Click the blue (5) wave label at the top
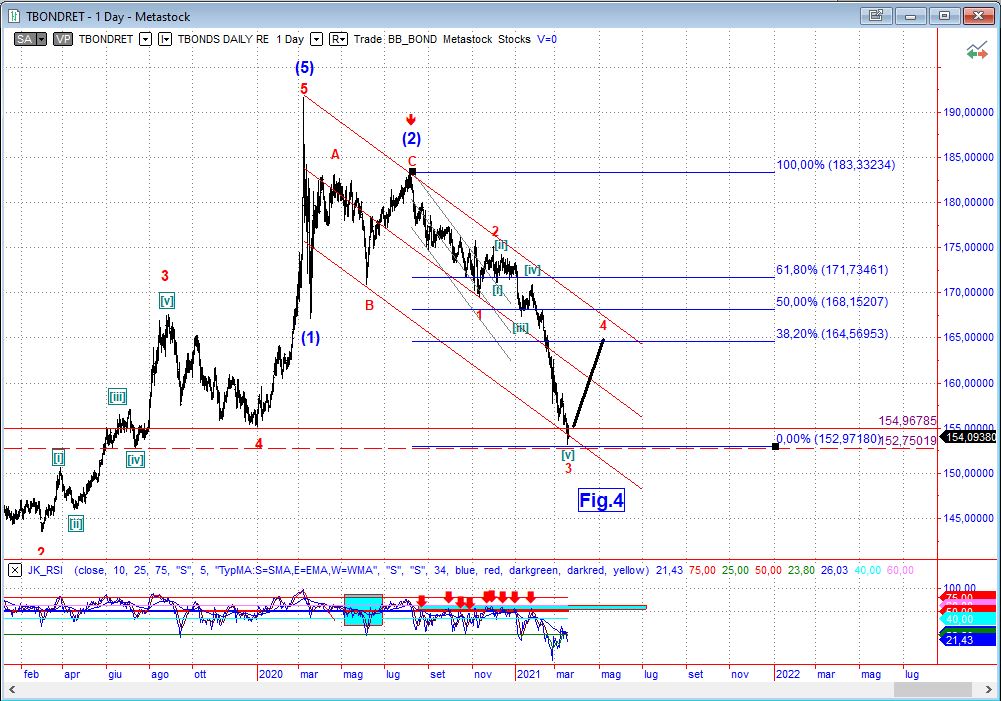The width and height of the screenshot is (1001, 701). 304,68
